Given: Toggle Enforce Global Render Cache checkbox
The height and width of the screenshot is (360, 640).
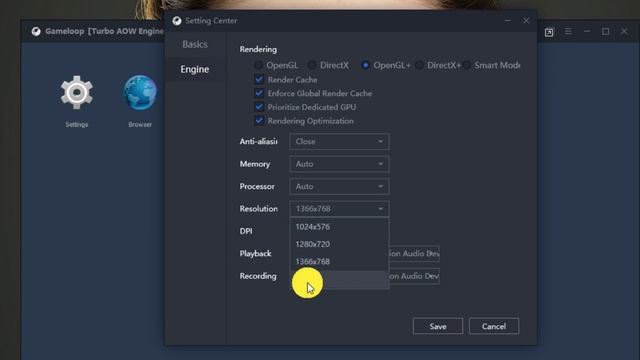Looking at the screenshot, I should point(259,93).
